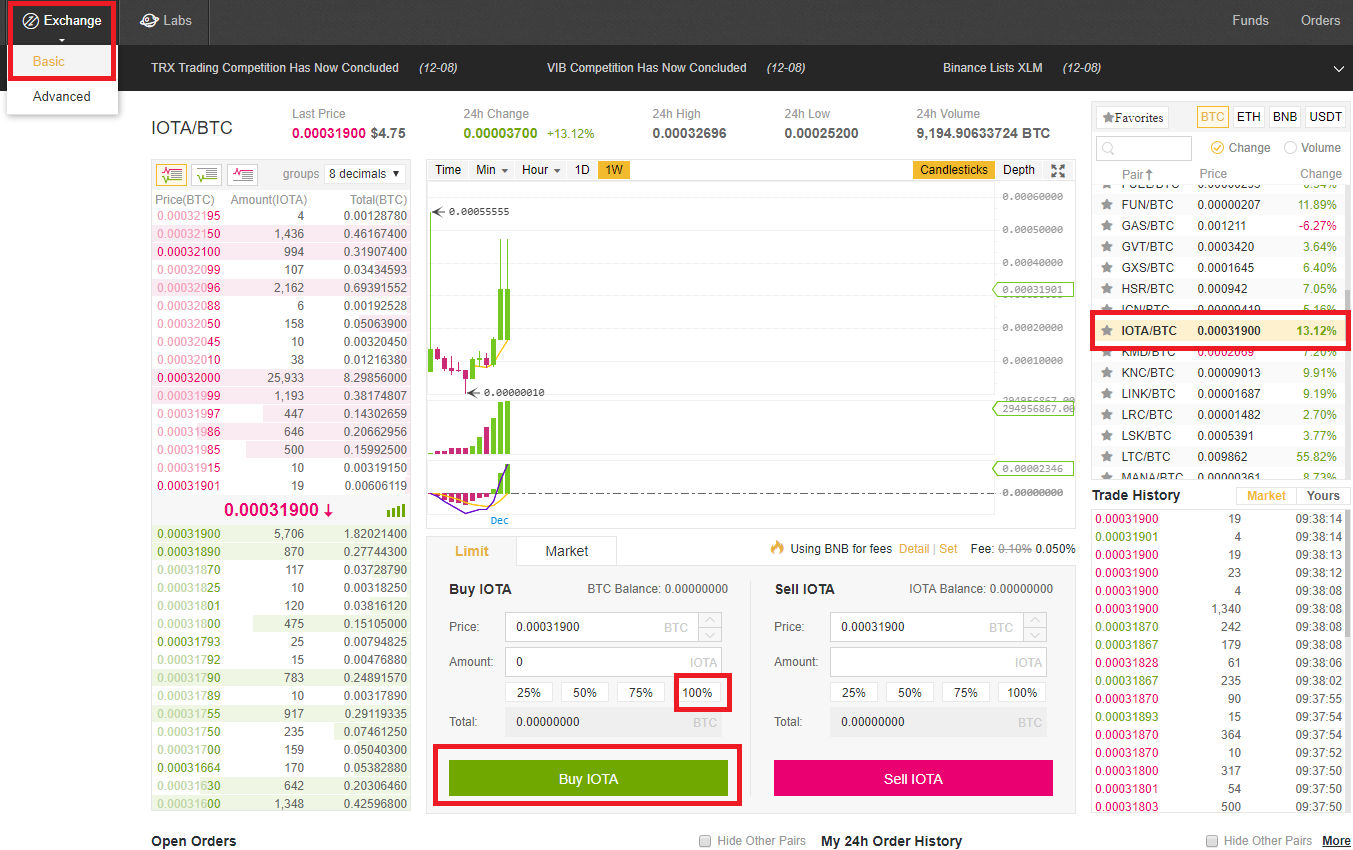Click the star icon next to LTC/BTC
Viewport: 1353px width, 850px height.
pyautogui.click(x=1106, y=456)
